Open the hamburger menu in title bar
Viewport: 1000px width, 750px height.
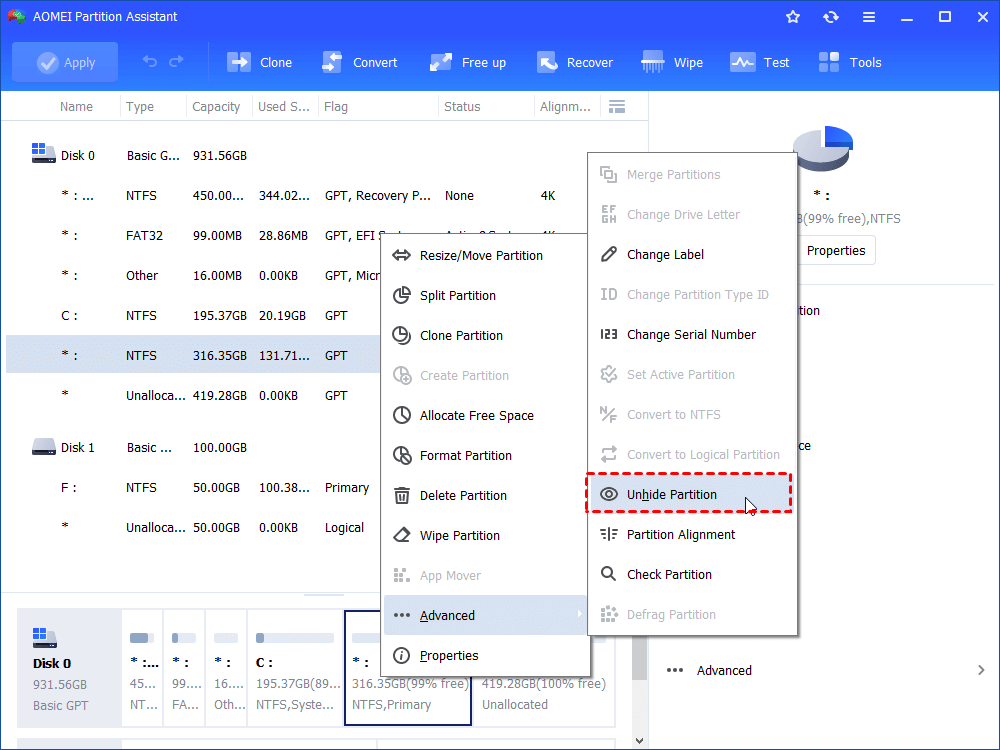[x=868, y=17]
